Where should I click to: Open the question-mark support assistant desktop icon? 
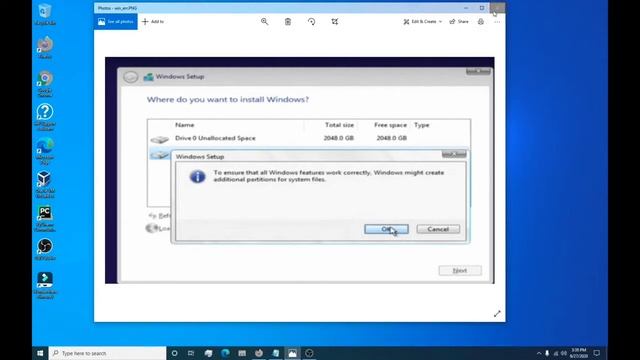pyautogui.click(x=45, y=117)
